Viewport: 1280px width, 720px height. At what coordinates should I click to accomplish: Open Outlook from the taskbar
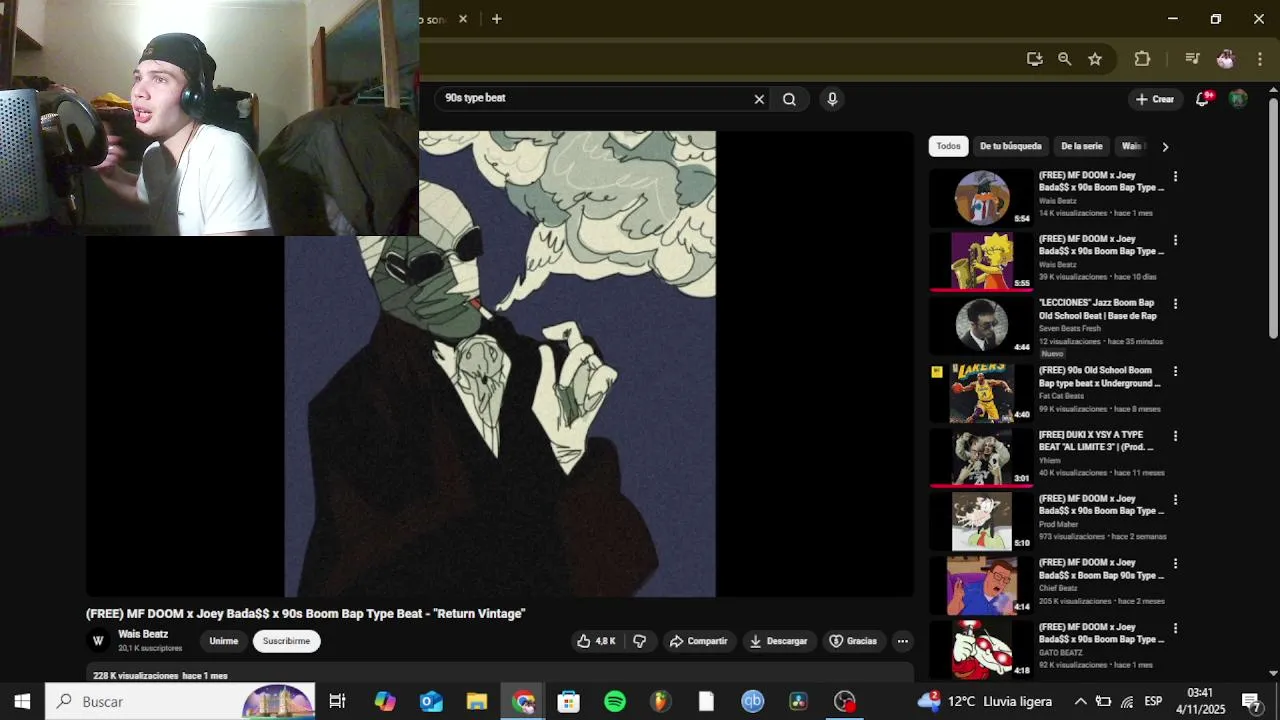[x=431, y=702]
